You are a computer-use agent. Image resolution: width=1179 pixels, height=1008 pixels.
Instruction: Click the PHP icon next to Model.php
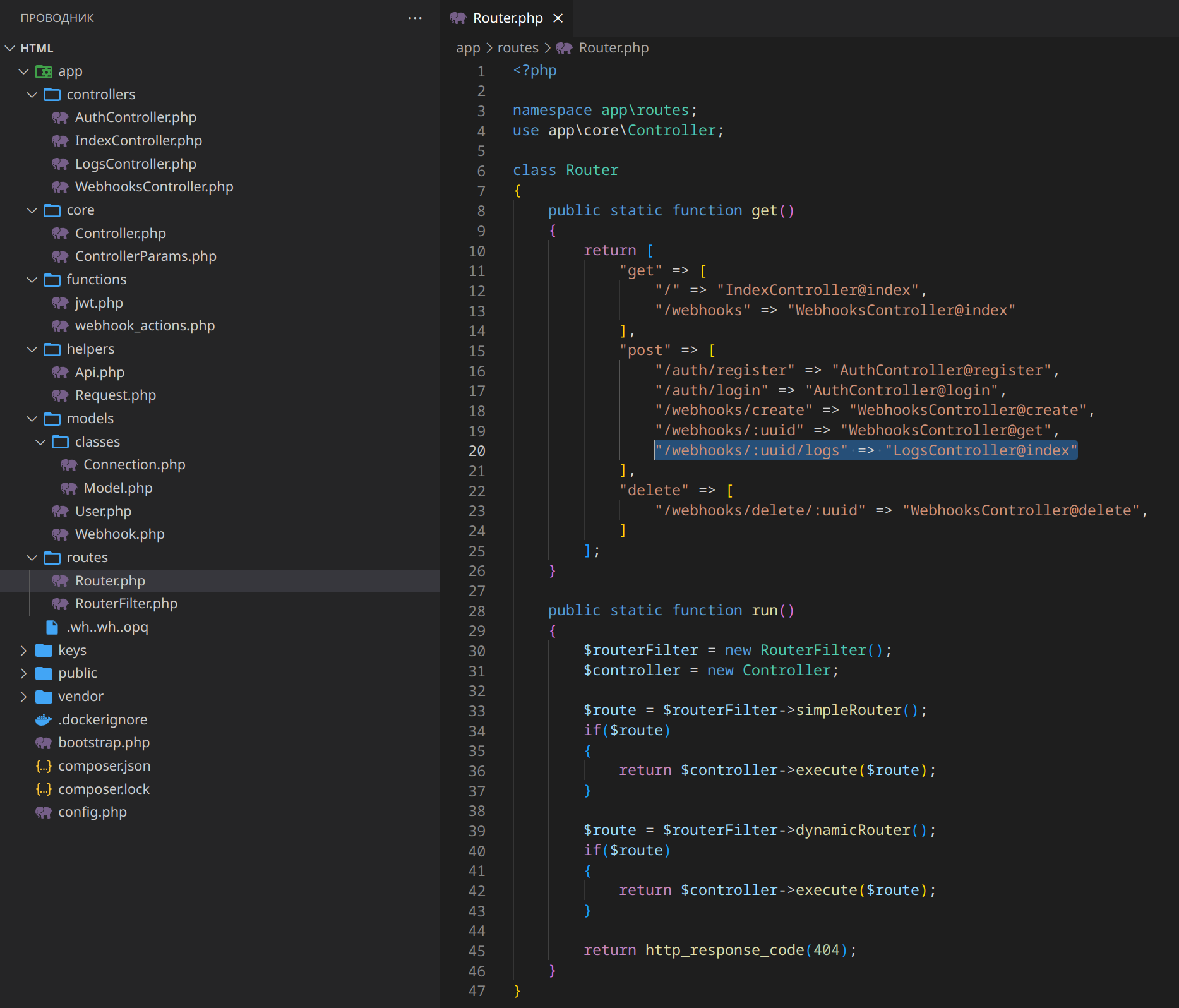point(69,488)
